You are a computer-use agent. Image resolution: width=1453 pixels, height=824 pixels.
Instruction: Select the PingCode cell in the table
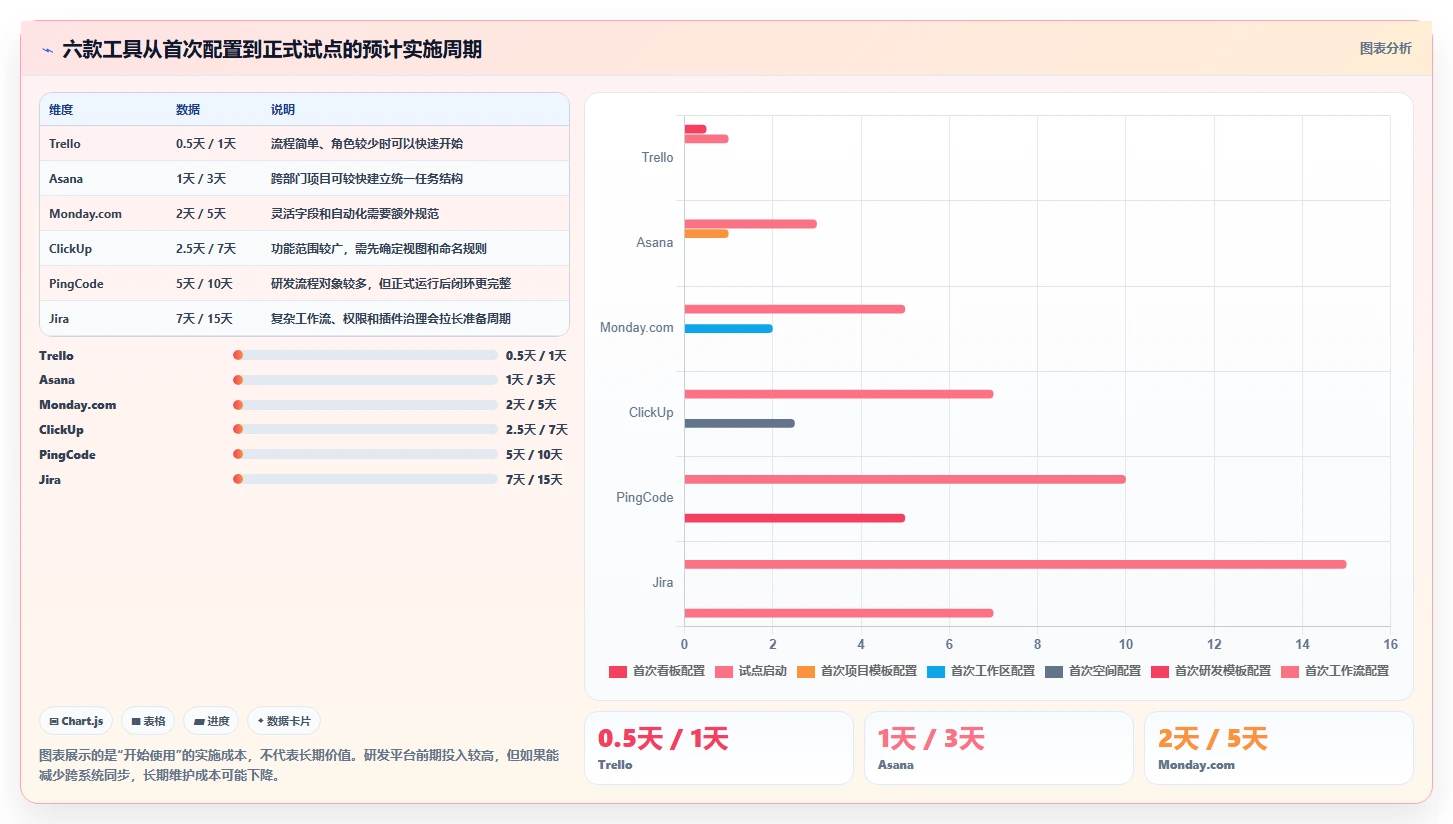coord(76,284)
